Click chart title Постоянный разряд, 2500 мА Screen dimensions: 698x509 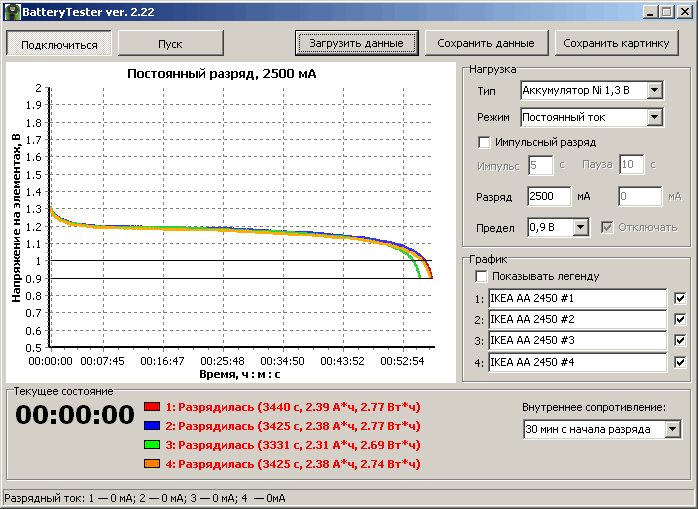pos(222,74)
